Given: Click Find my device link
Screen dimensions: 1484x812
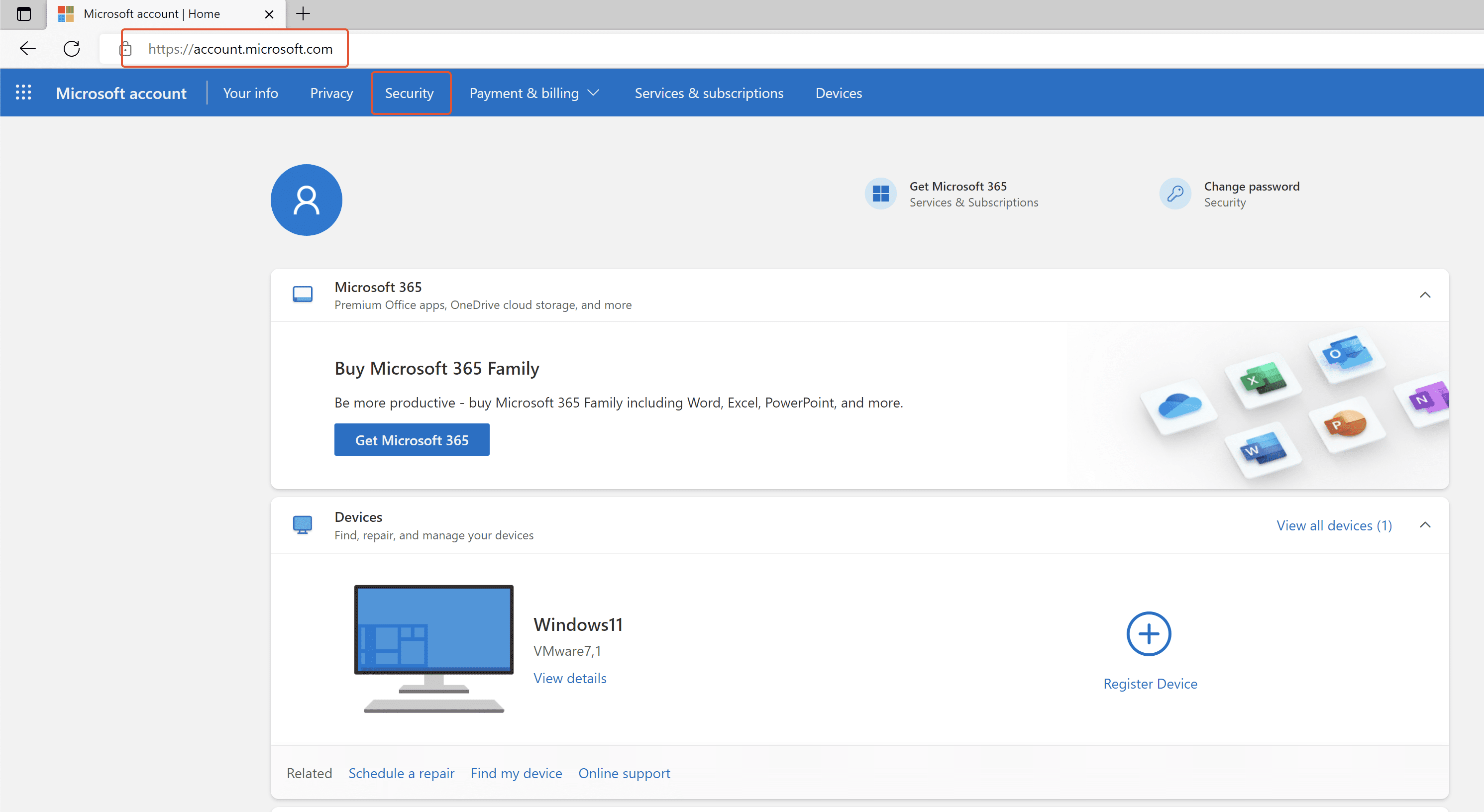Looking at the screenshot, I should tap(516, 773).
